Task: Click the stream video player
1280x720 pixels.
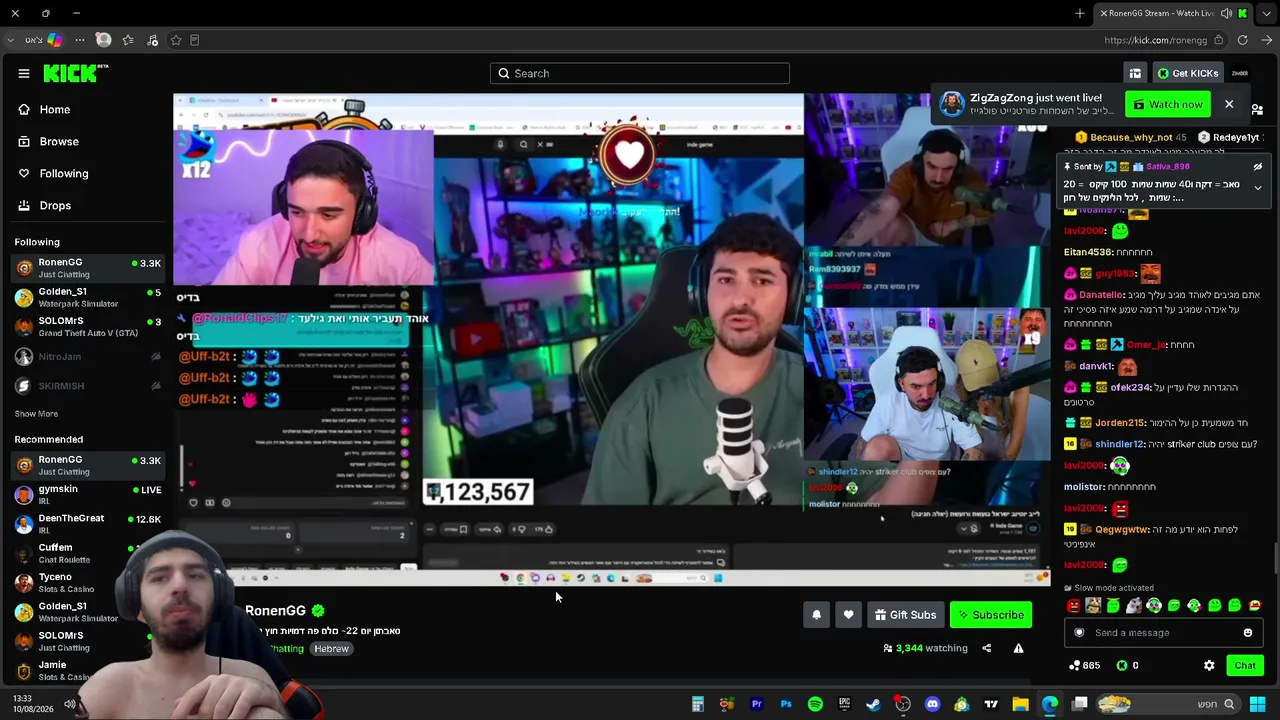Action: coord(612,340)
